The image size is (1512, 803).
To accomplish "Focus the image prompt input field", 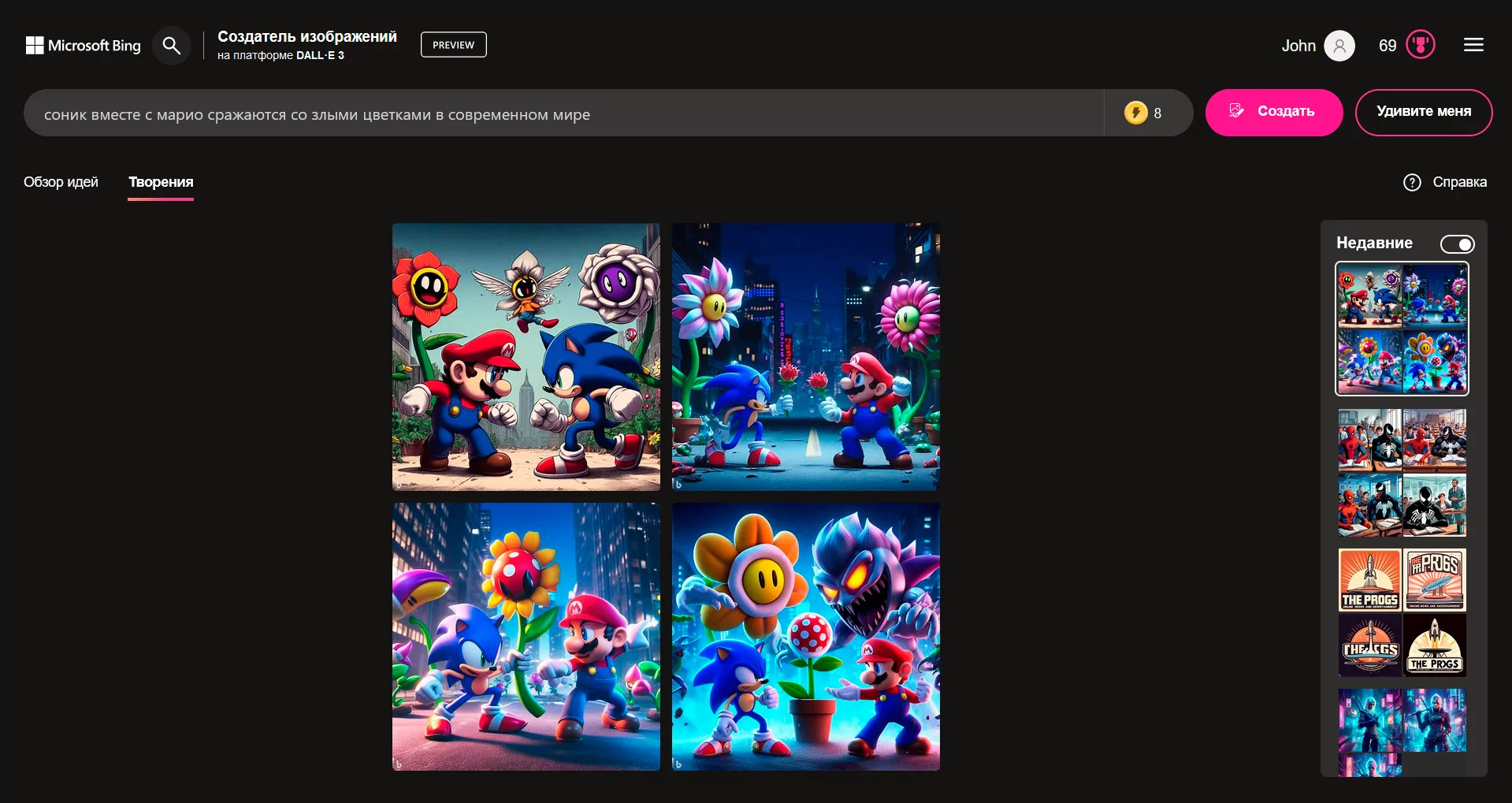I will 563,113.
